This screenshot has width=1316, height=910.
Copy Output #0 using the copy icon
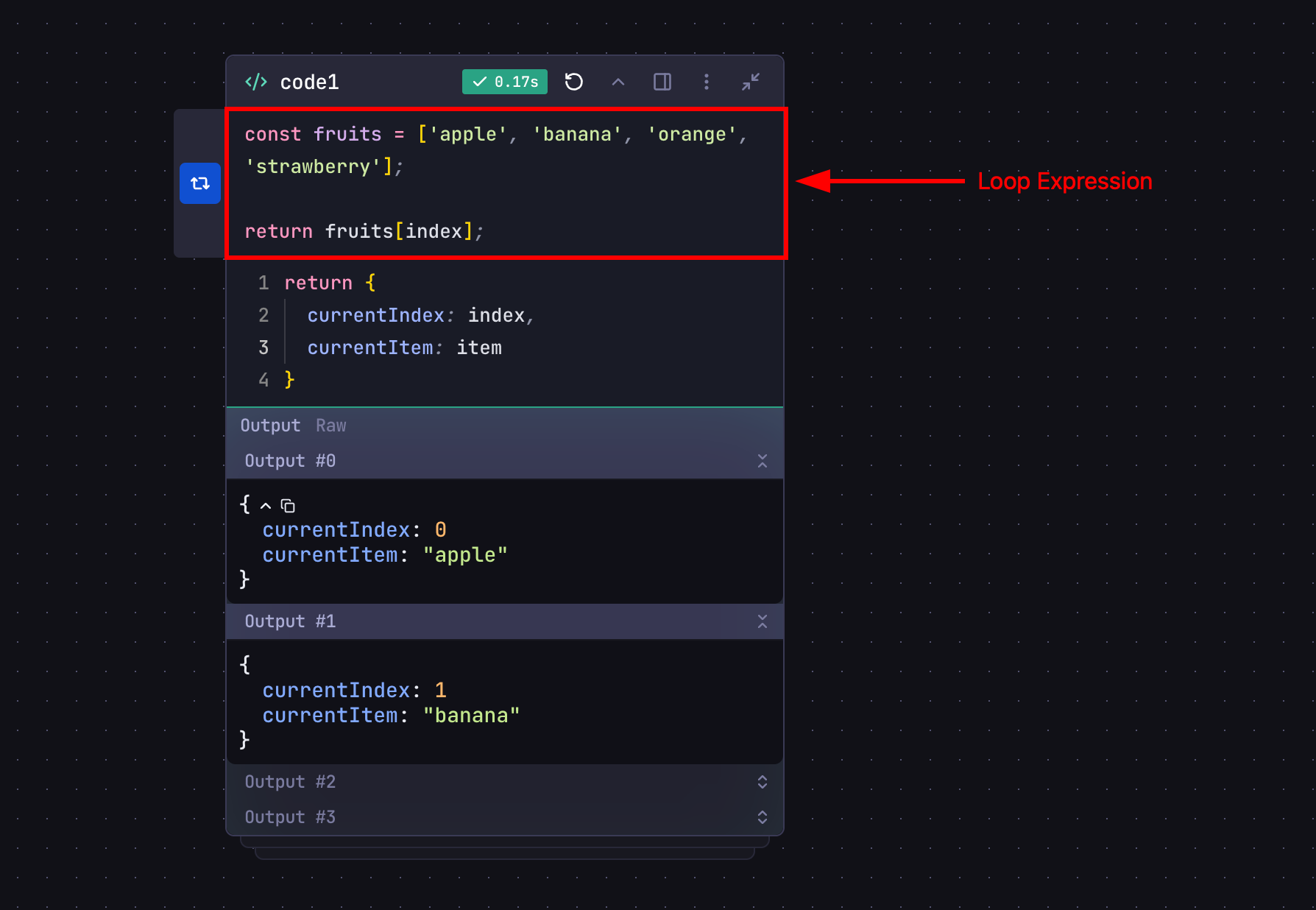tap(287, 506)
